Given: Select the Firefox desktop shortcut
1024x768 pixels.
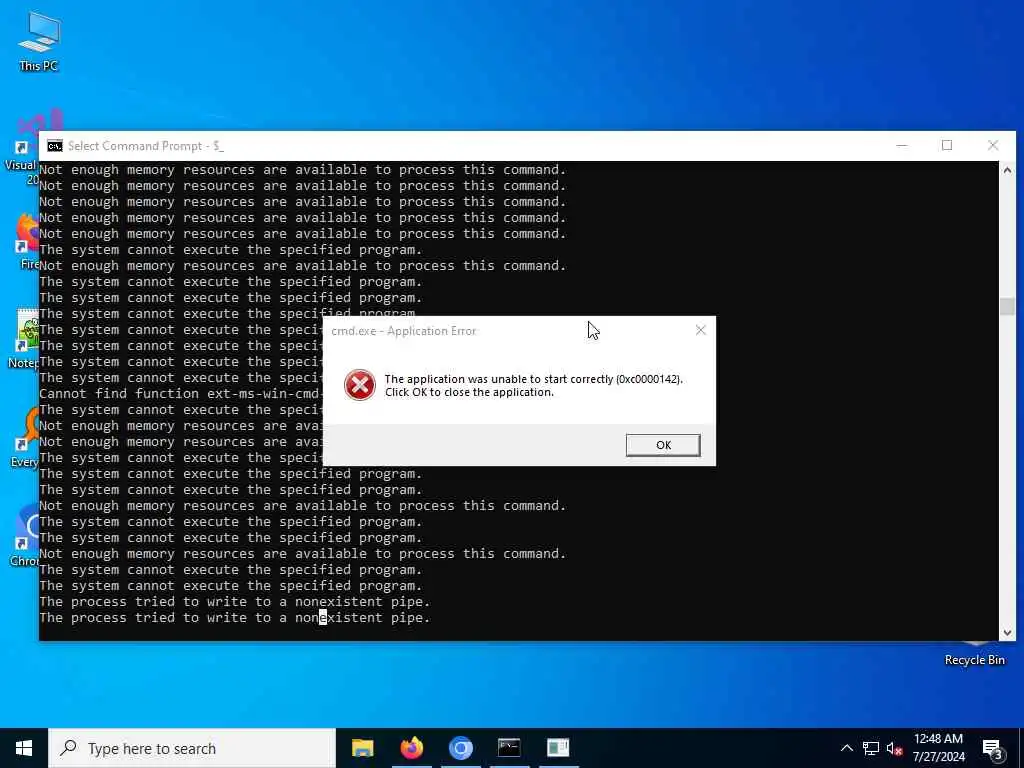Looking at the screenshot, I should click(x=26, y=242).
